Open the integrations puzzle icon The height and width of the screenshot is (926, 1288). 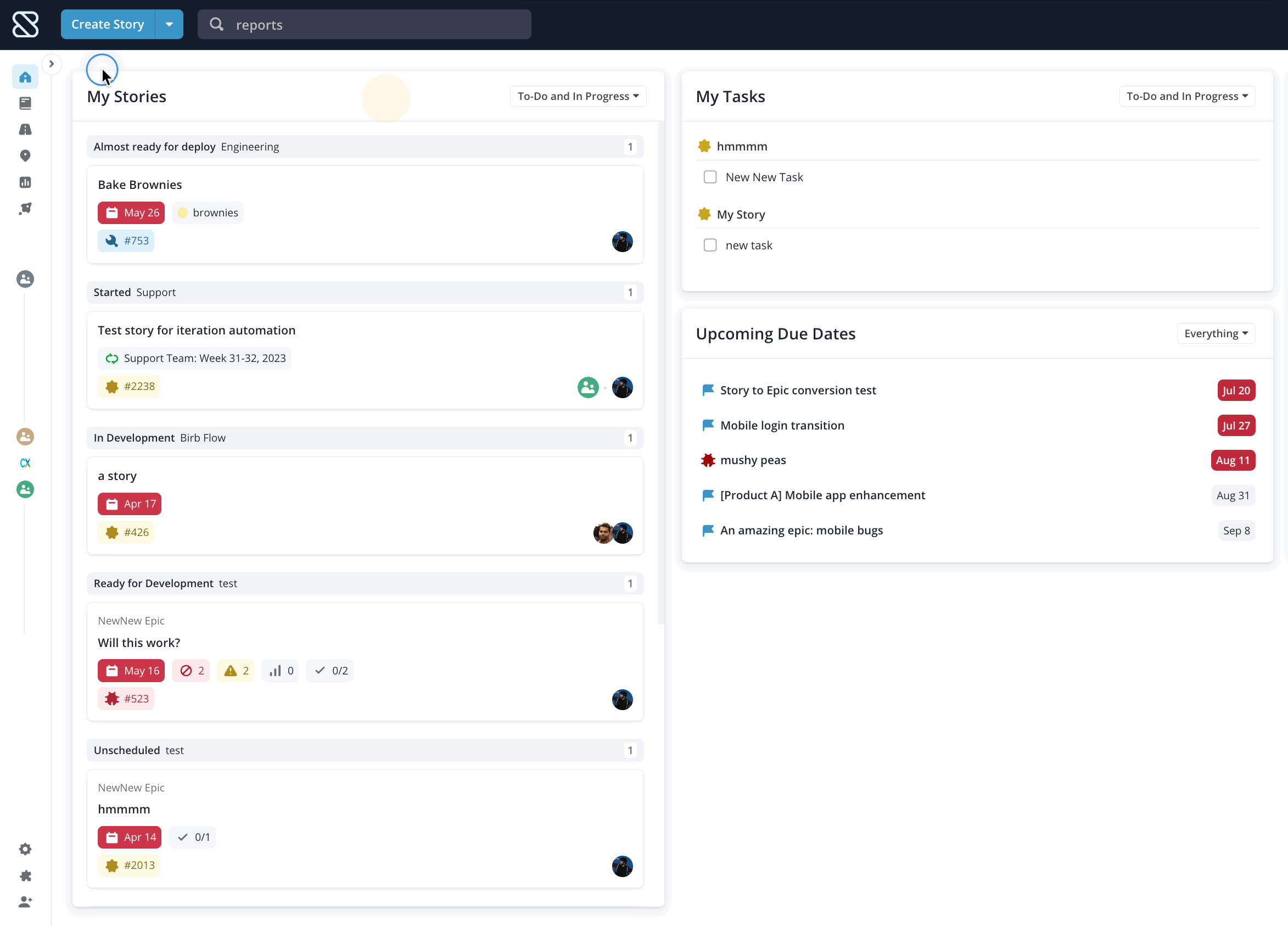point(25,875)
